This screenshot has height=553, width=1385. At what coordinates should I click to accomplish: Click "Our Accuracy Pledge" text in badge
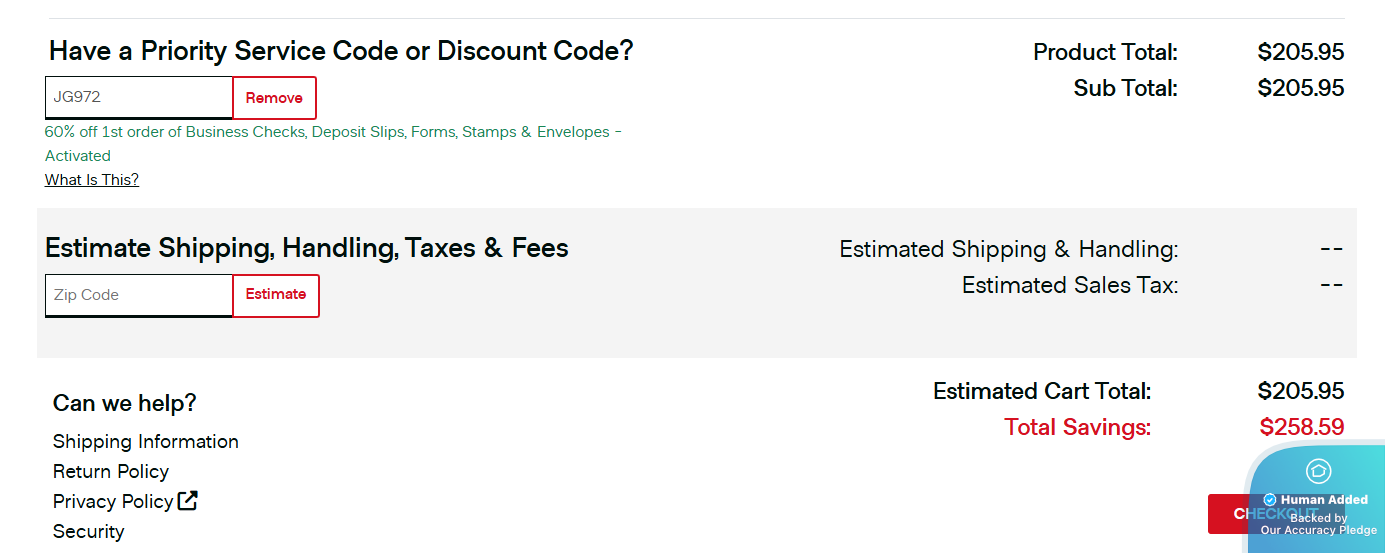click(x=1318, y=530)
